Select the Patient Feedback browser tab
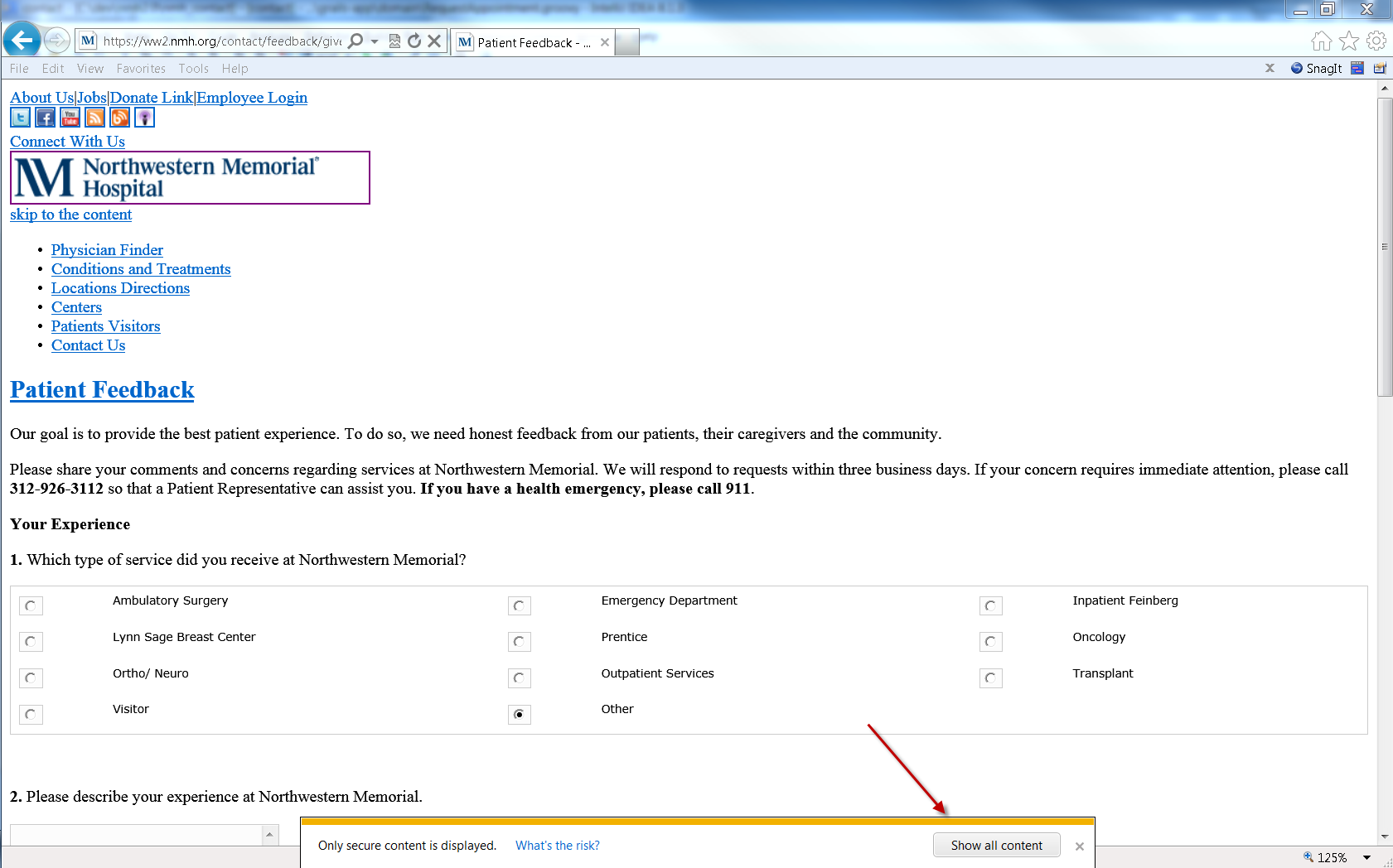Image resolution: width=1393 pixels, height=868 pixels. coord(534,42)
